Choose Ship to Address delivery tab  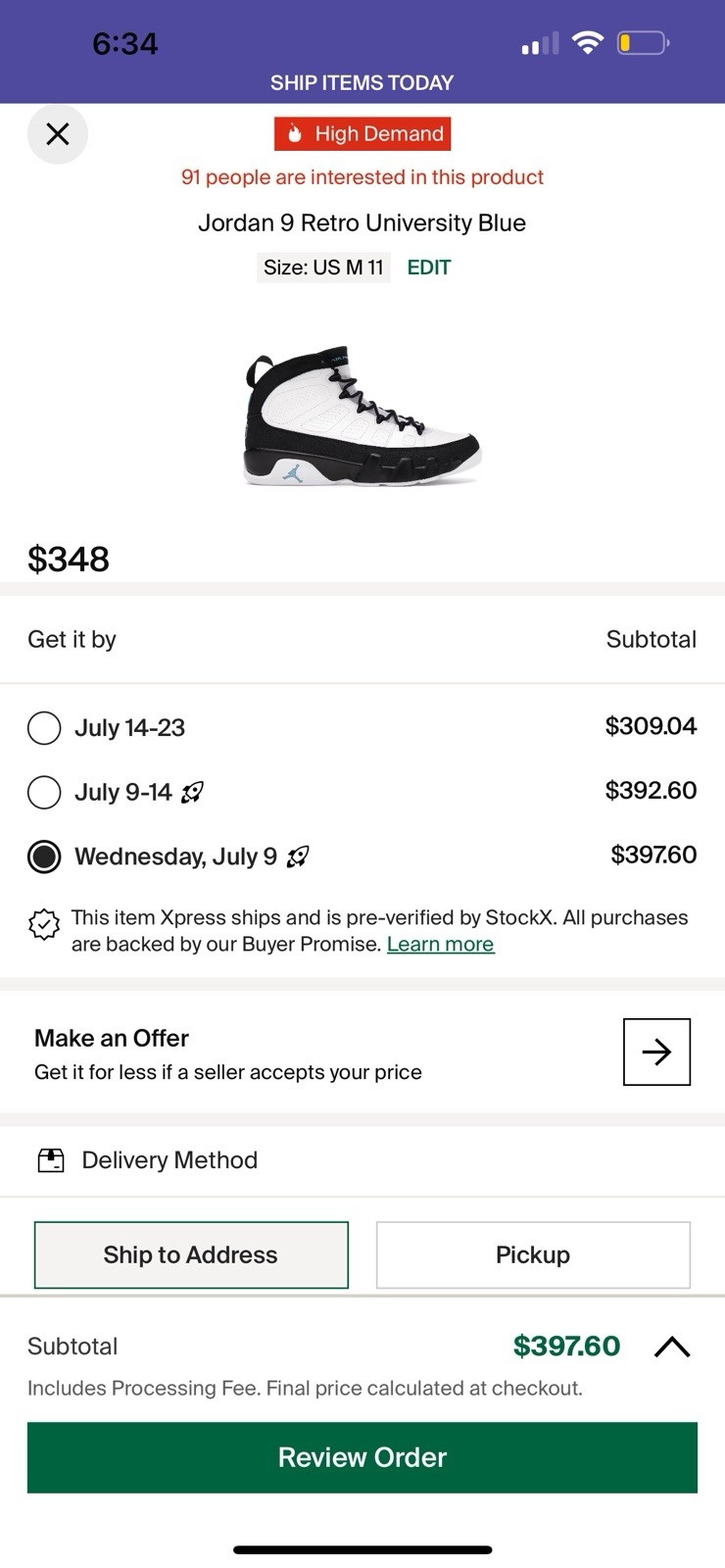click(191, 1254)
